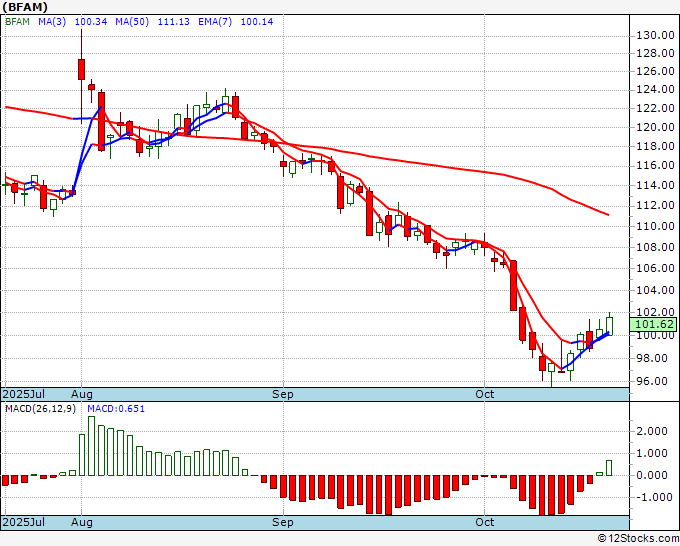Click the 102.00 price axis label
Screen dimensions: 680x546
pos(655,312)
